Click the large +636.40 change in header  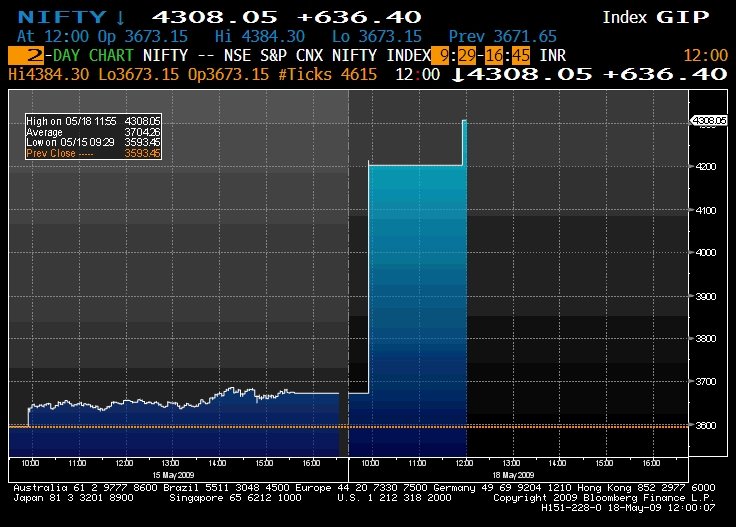360,17
